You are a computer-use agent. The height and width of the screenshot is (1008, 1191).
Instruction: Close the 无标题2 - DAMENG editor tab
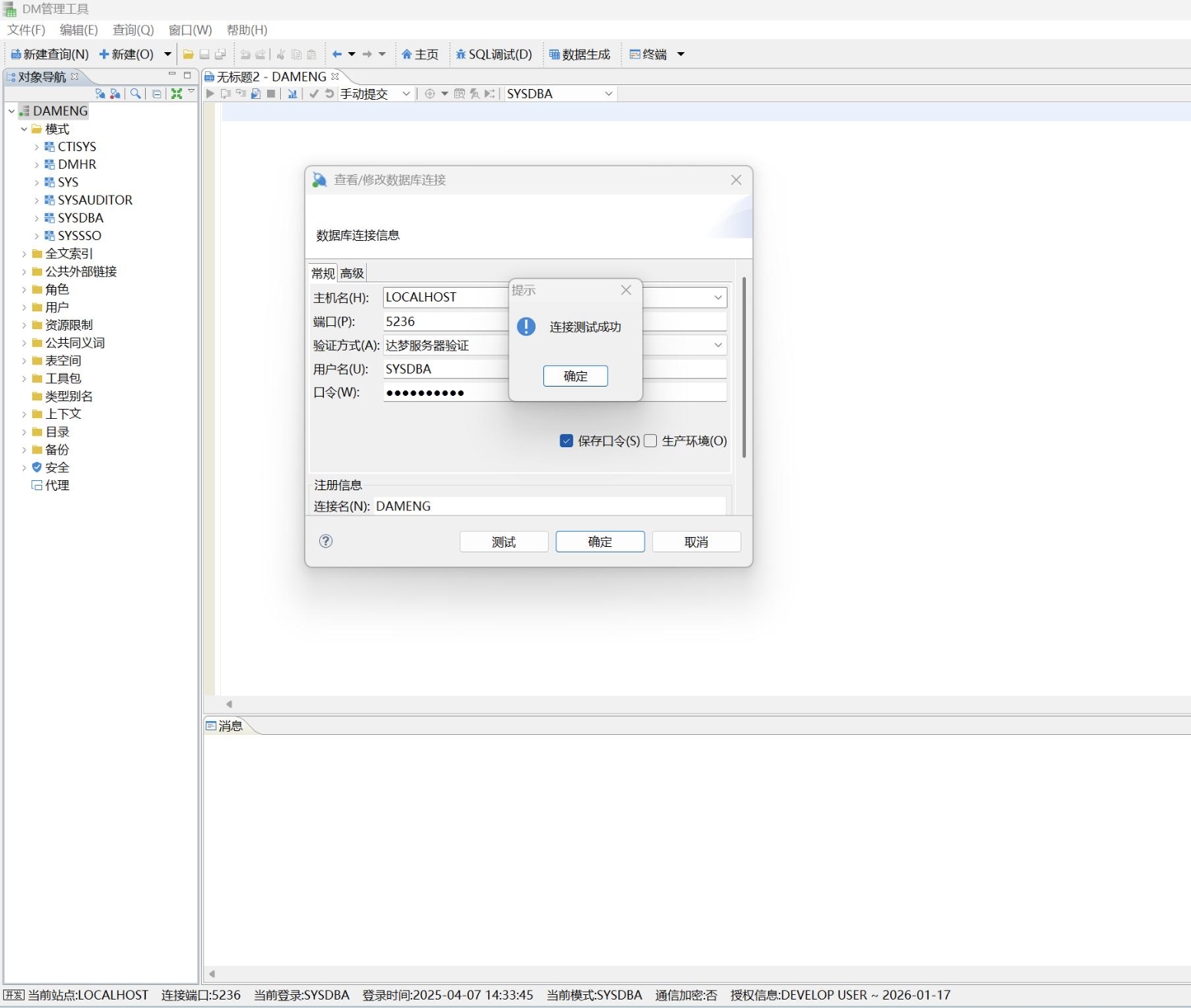[x=335, y=76]
